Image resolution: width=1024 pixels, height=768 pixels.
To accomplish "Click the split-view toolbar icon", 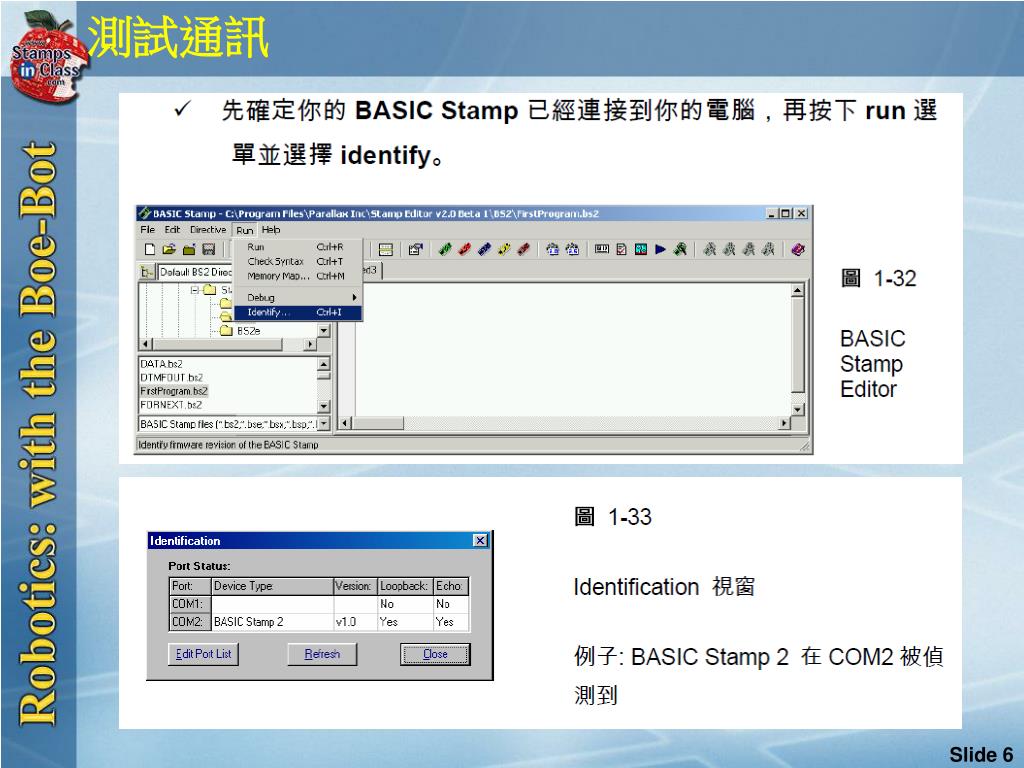I will (x=386, y=249).
